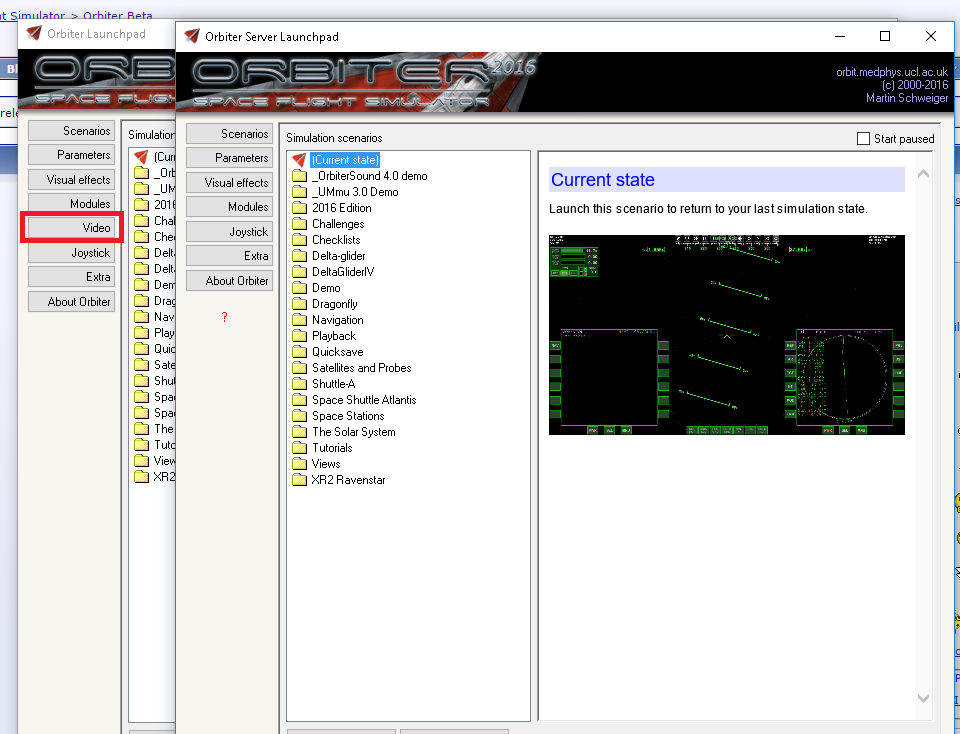Click the Checklists folder icon

tap(299, 240)
